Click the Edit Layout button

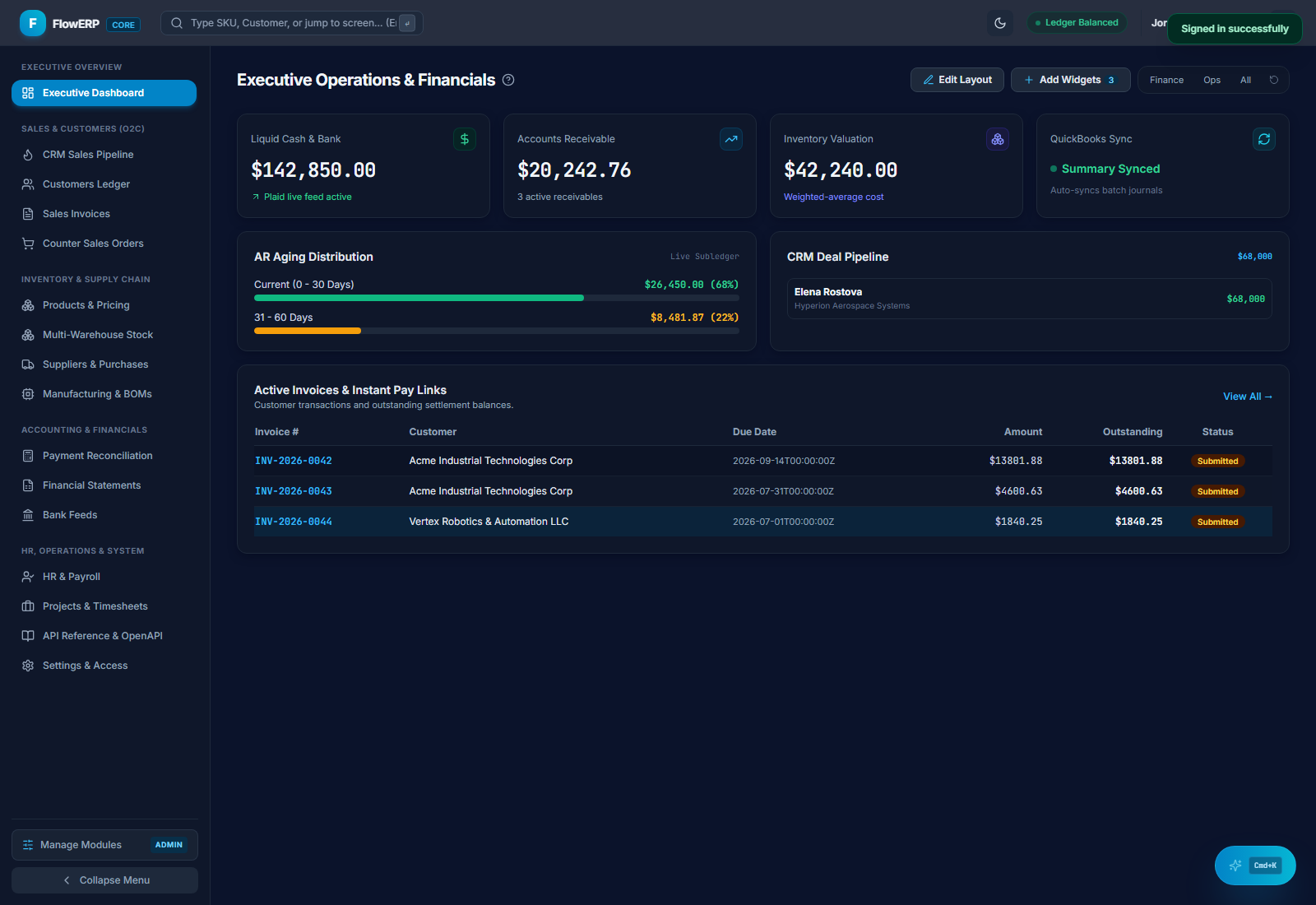[957, 80]
